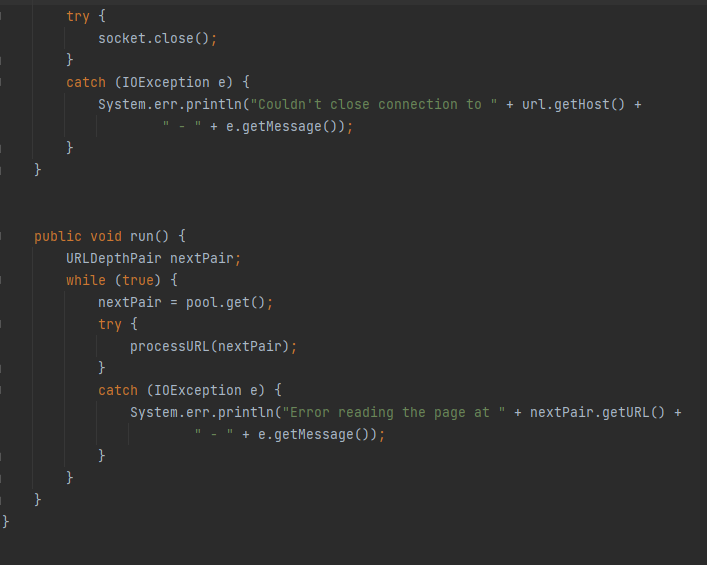Click the void keyword before run()
The height and width of the screenshot is (565, 707).
click(106, 236)
